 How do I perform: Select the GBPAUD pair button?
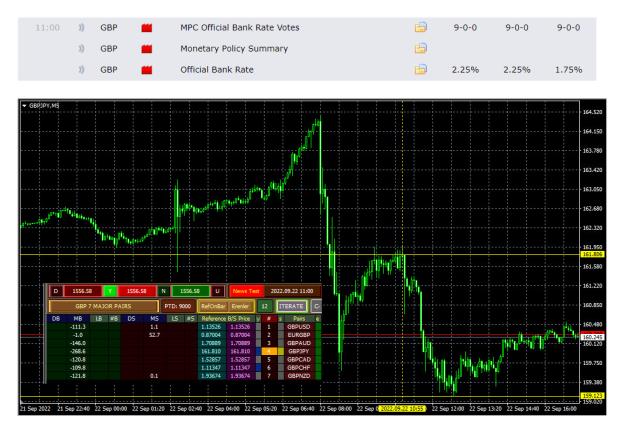(x=299, y=343)
